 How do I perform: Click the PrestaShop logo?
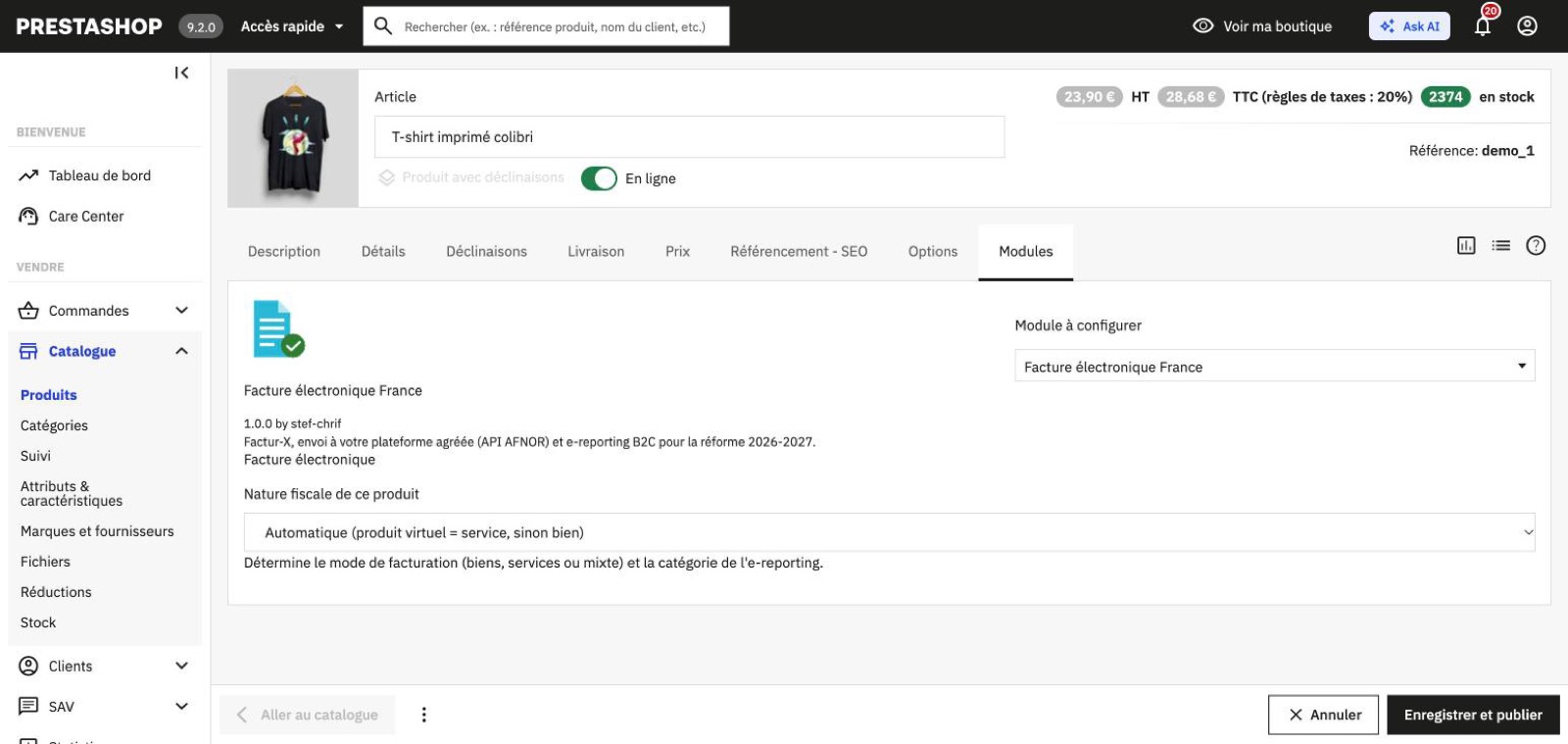[x=89, y=26]
